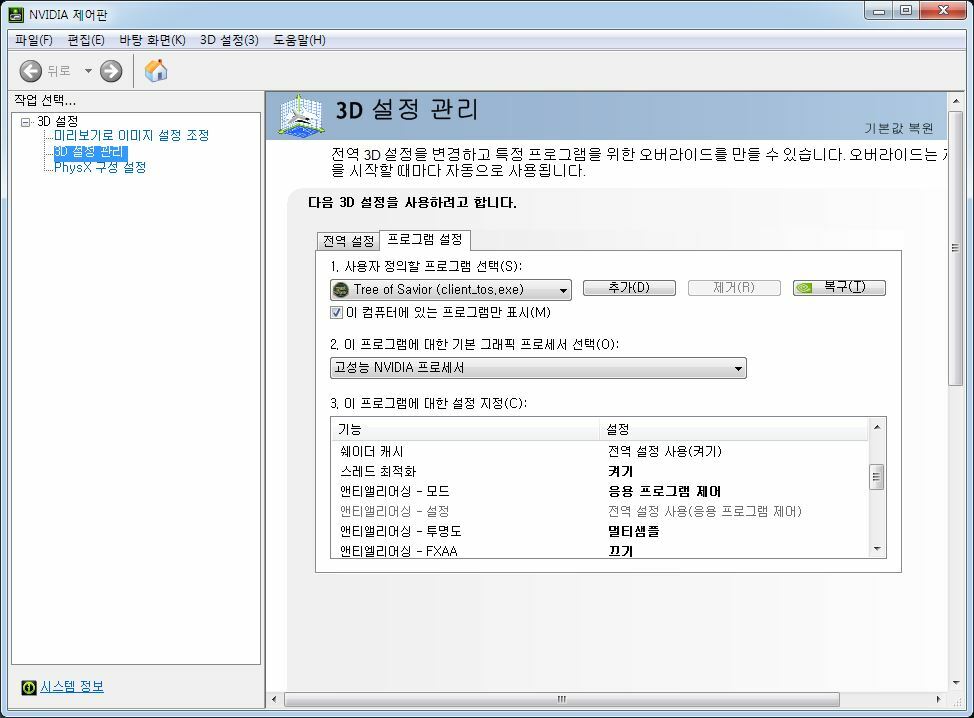Screen dimensions: 974x718
Task: Open the 파일(F) menu
Action: coord(34,40)
